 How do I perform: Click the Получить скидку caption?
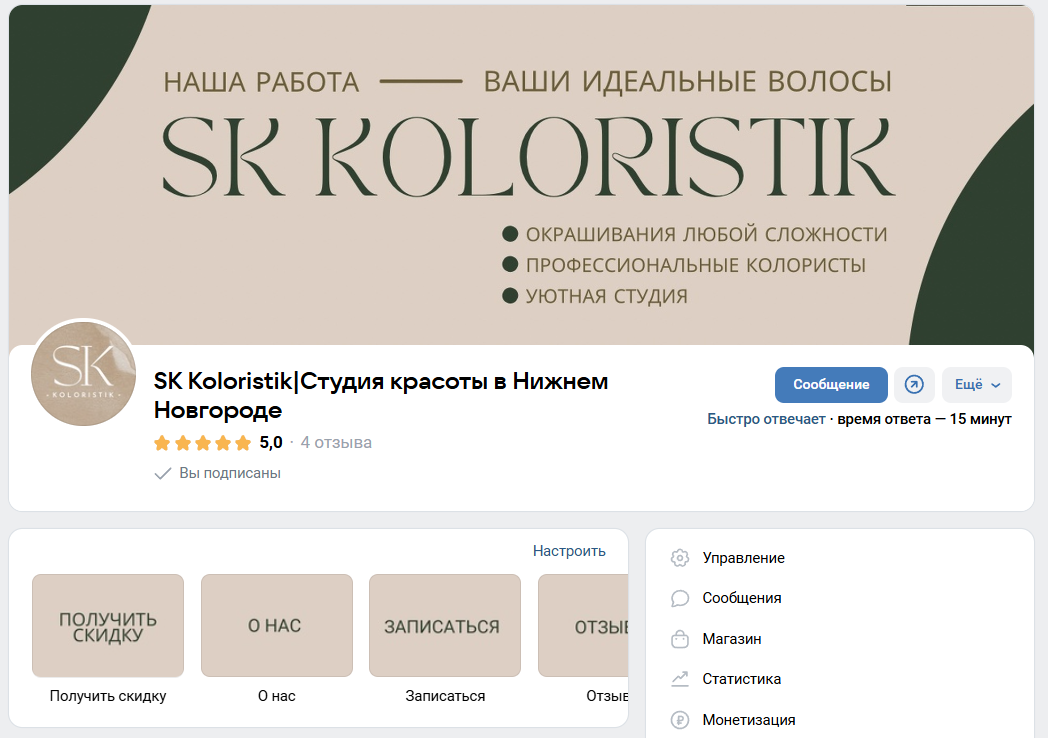(x=108, y=696)
